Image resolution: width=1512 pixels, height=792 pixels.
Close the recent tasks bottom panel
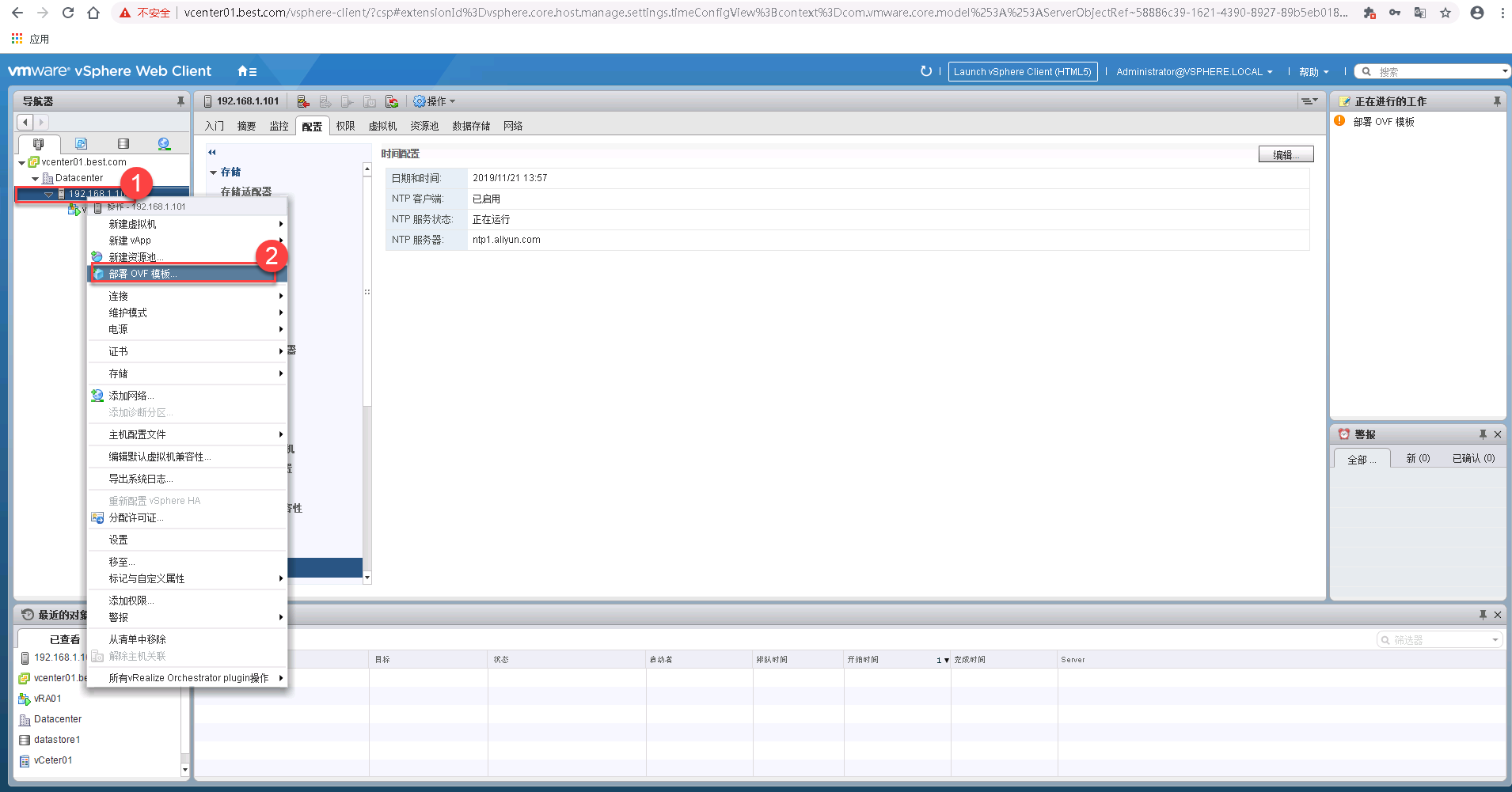click(x=1498, y=615)
